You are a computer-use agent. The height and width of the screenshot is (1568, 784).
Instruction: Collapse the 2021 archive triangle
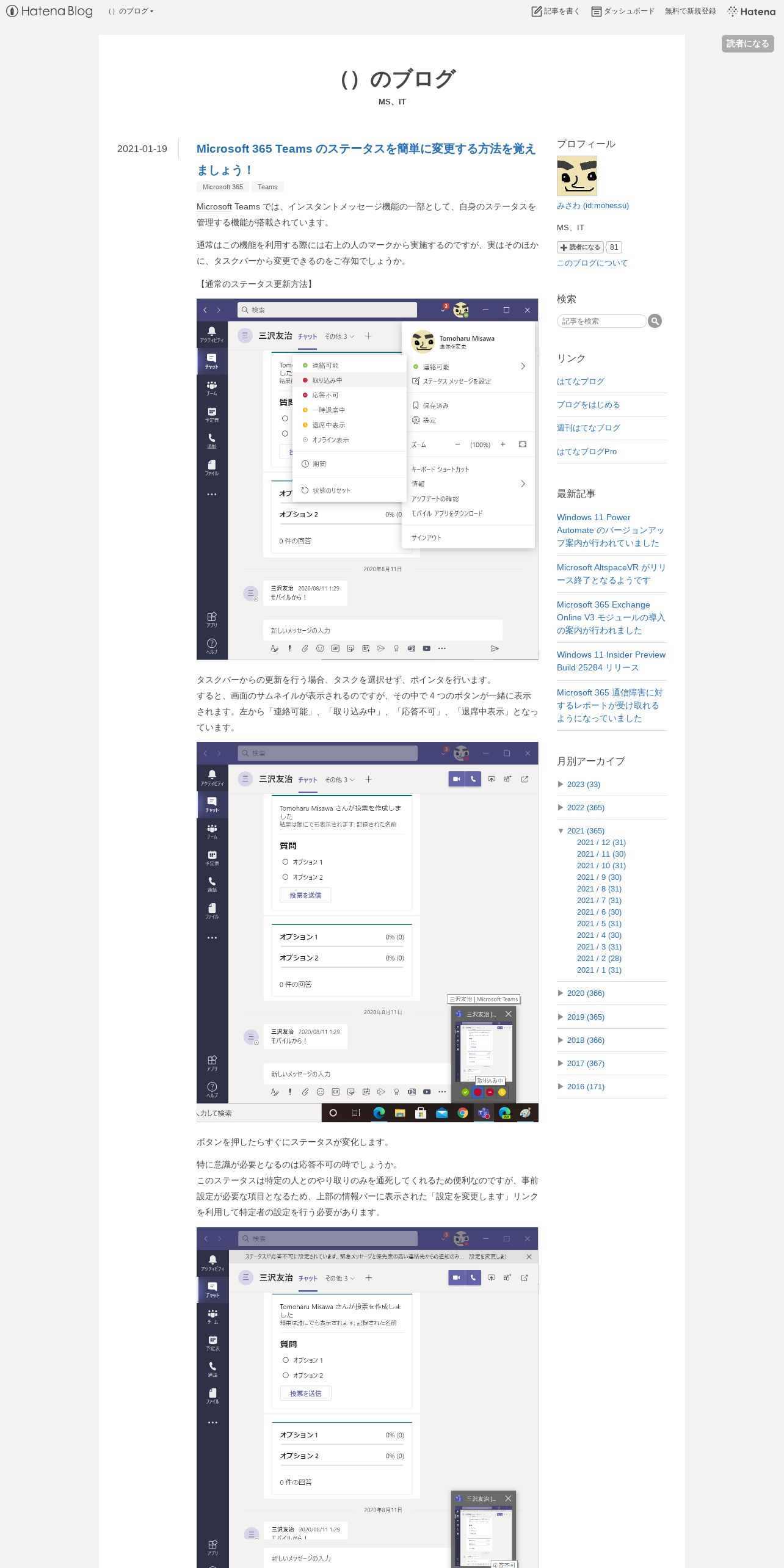[x=561, y=831]
